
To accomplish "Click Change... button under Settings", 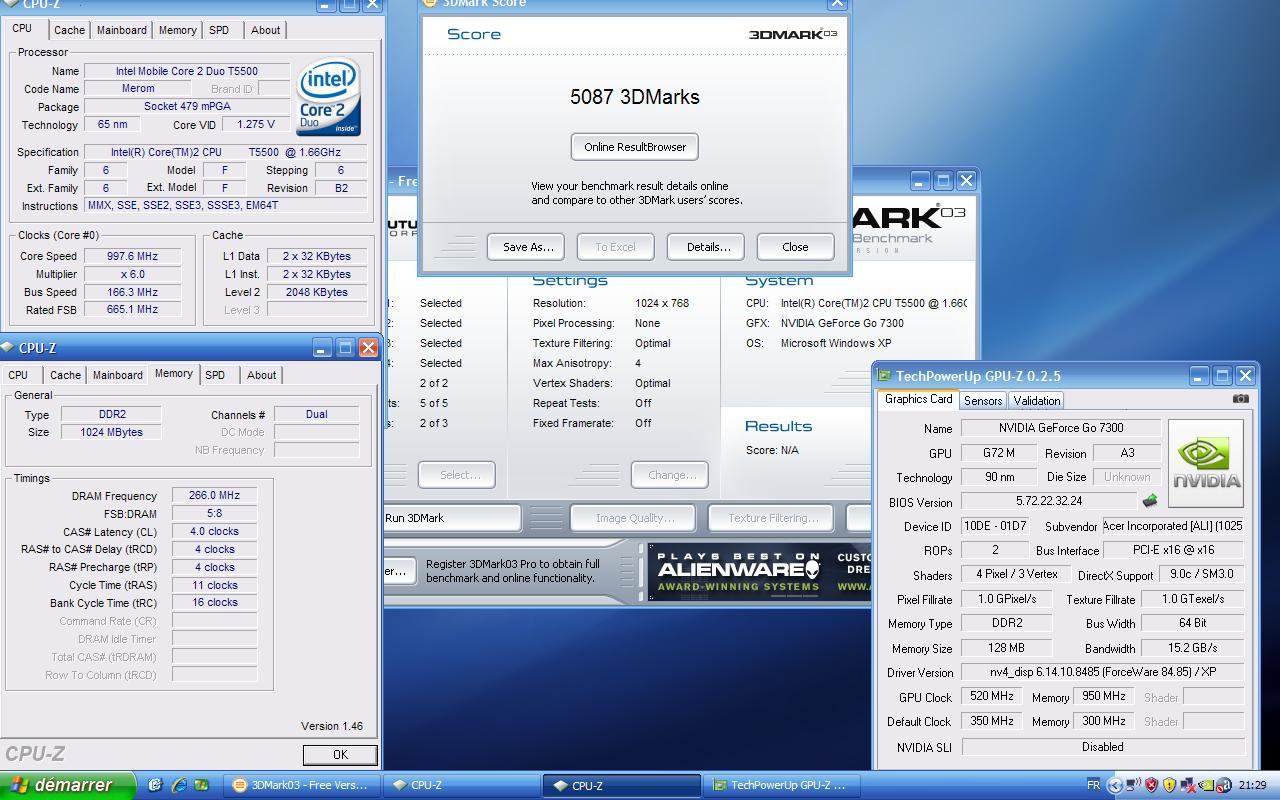I will [670, 475].
